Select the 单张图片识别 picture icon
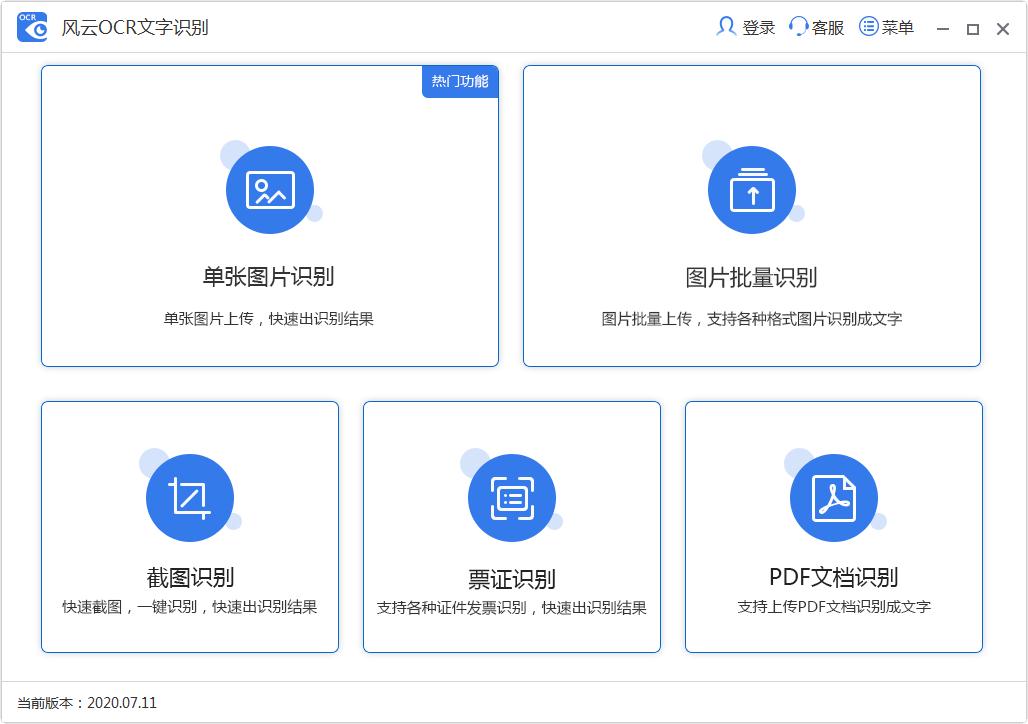Screen dimensions: 1028x724 point(270,189)
